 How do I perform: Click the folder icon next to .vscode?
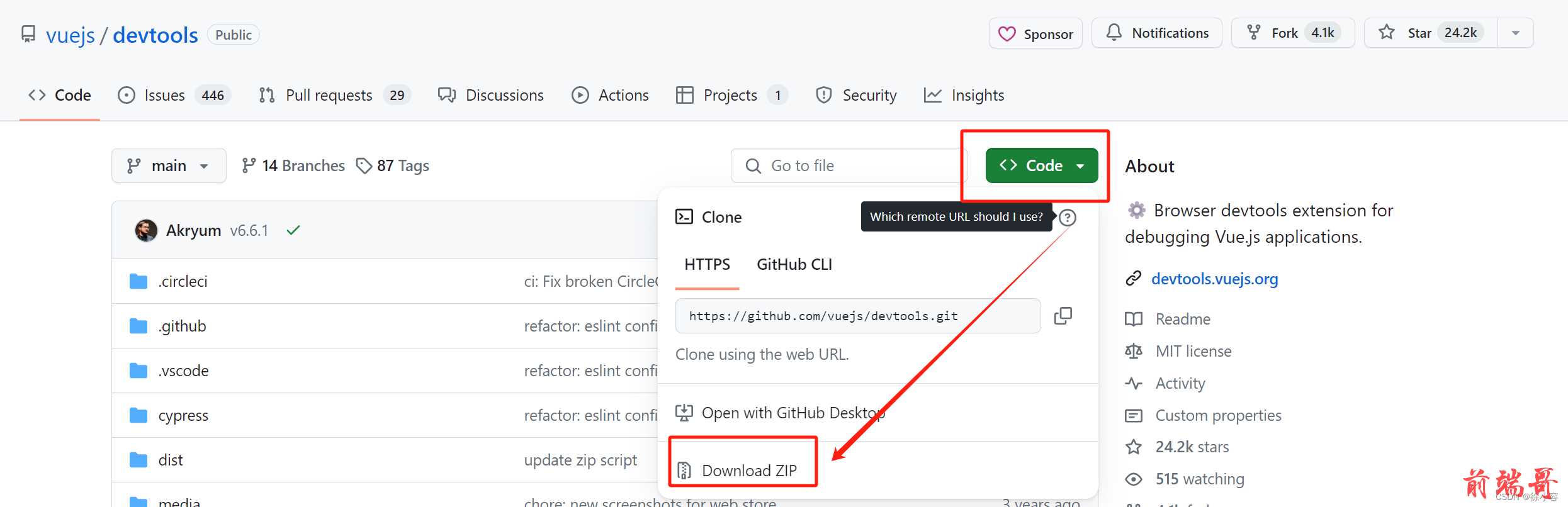coord(138,370)
